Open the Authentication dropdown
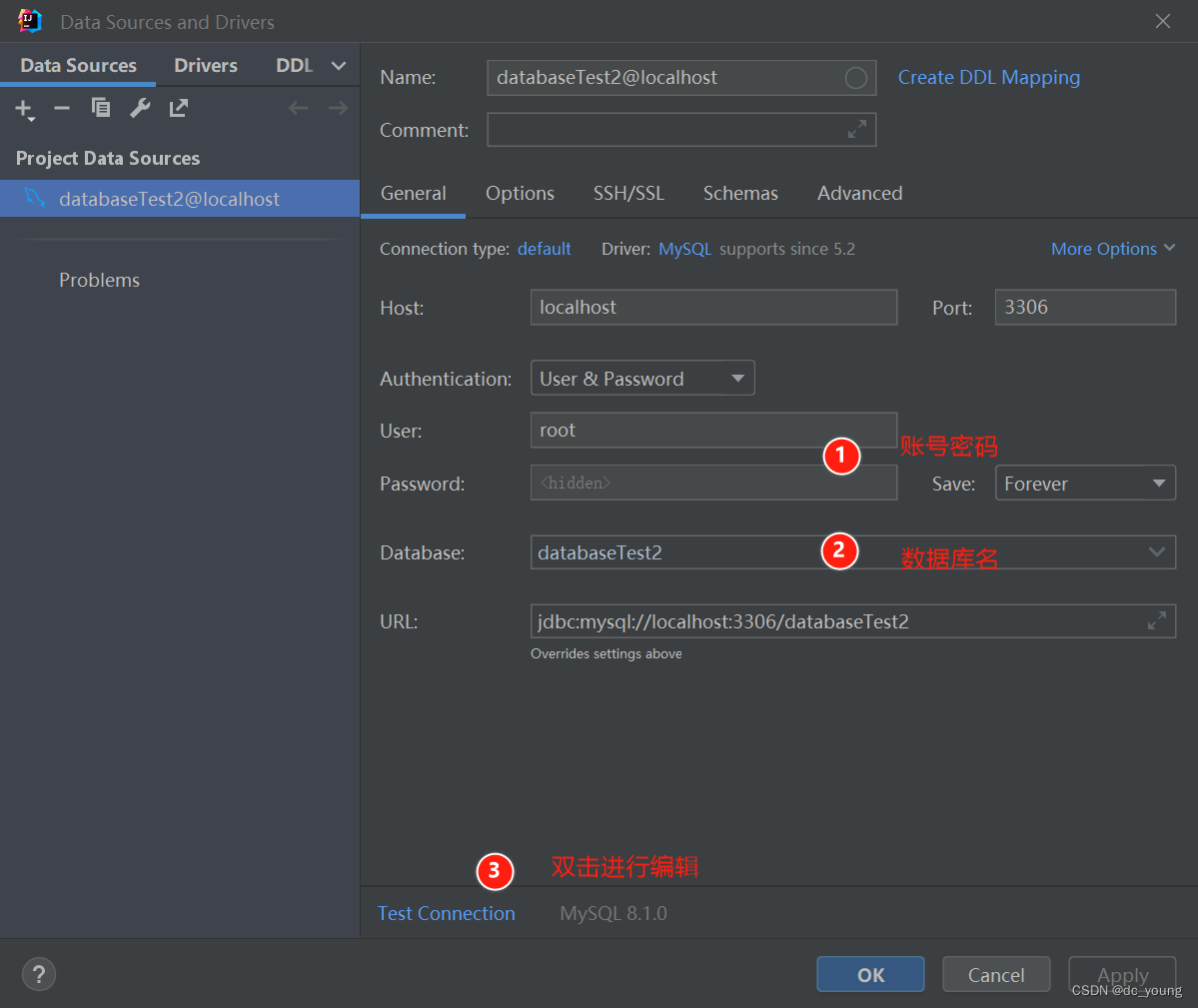The image size is (1198, 1008). [642, 378]
